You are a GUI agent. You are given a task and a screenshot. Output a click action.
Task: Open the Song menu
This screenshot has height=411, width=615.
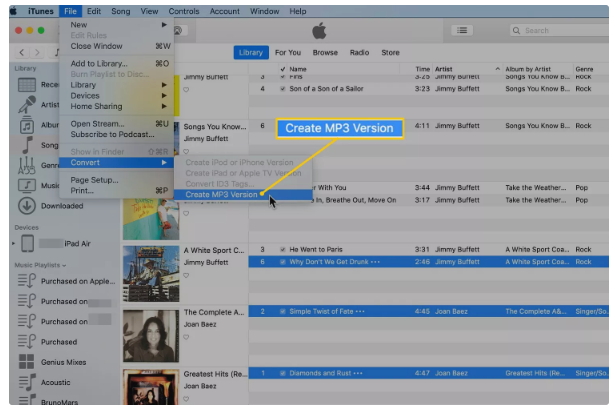click(121, 11)
